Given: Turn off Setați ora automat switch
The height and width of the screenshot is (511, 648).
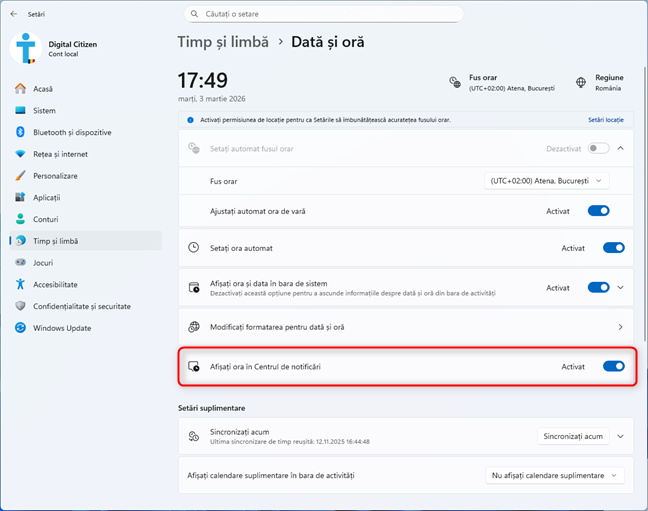Looking at the screenshot, I should coord(613,248).
